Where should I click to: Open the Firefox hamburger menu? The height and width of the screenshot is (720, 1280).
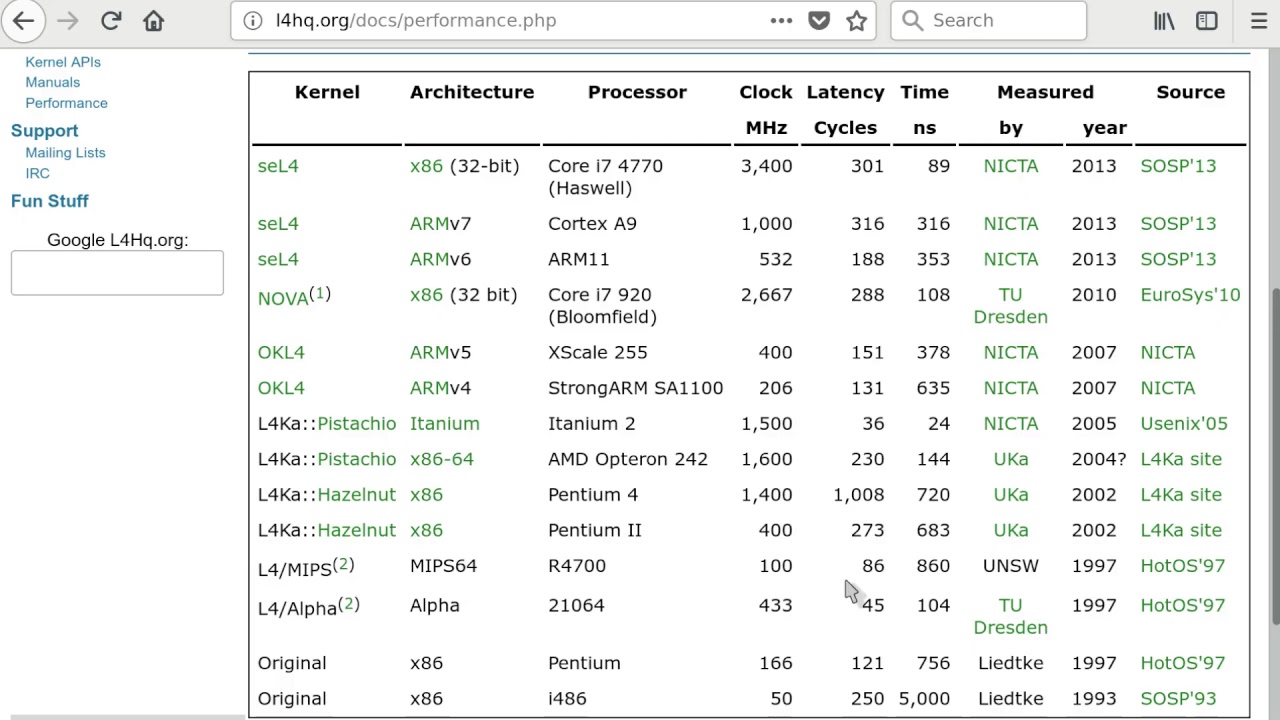[x=1259, y=20]
